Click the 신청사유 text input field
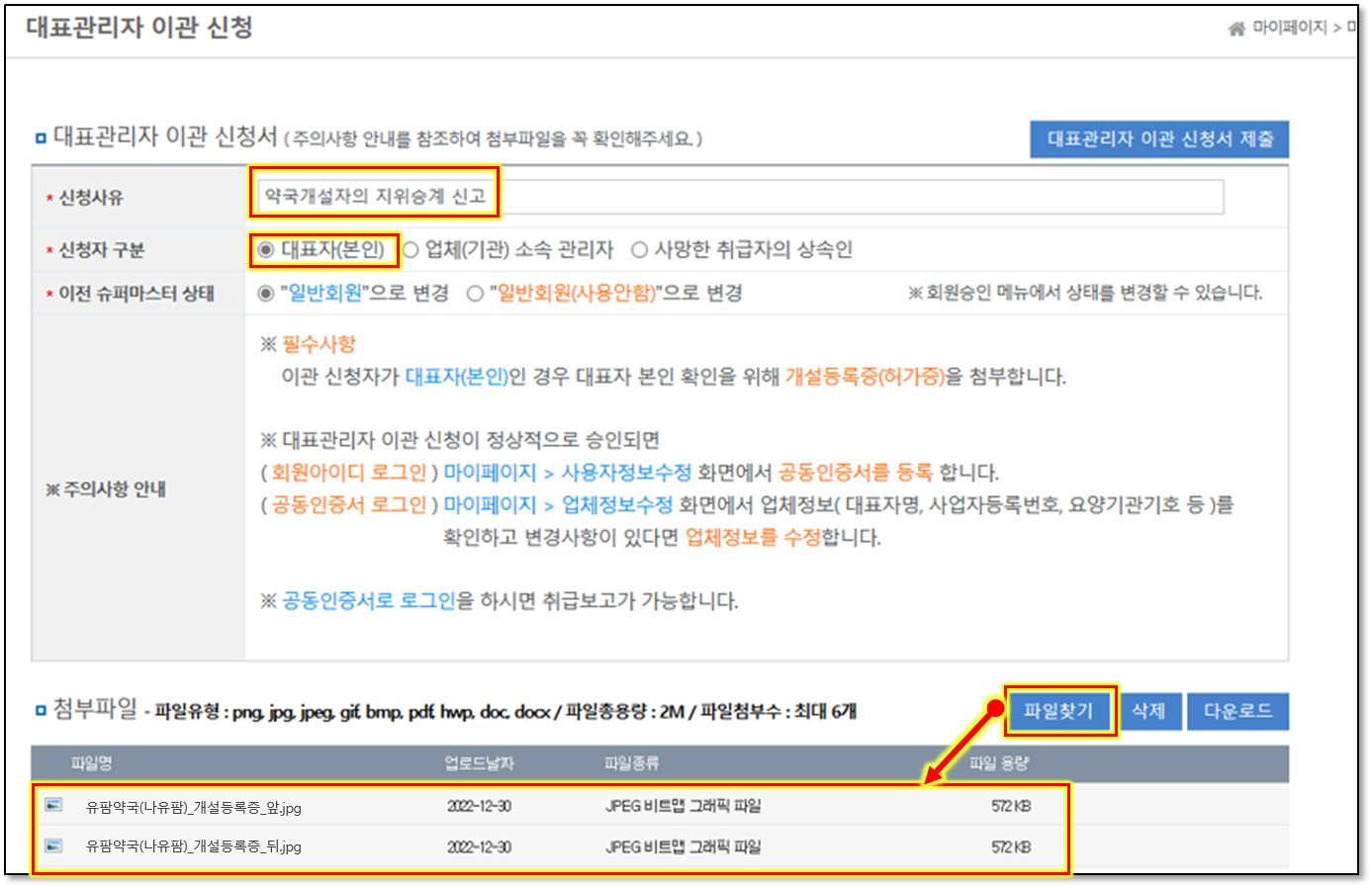This screenshot has width=1372, height=888. [738, 197]
